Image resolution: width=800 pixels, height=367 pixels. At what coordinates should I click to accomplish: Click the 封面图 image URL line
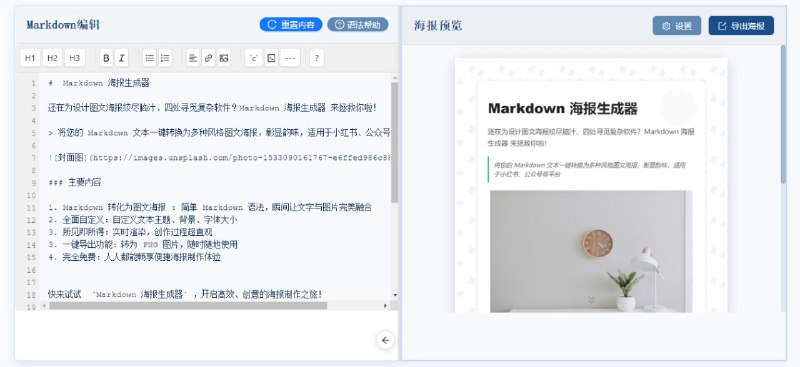[x=219, y=158]
